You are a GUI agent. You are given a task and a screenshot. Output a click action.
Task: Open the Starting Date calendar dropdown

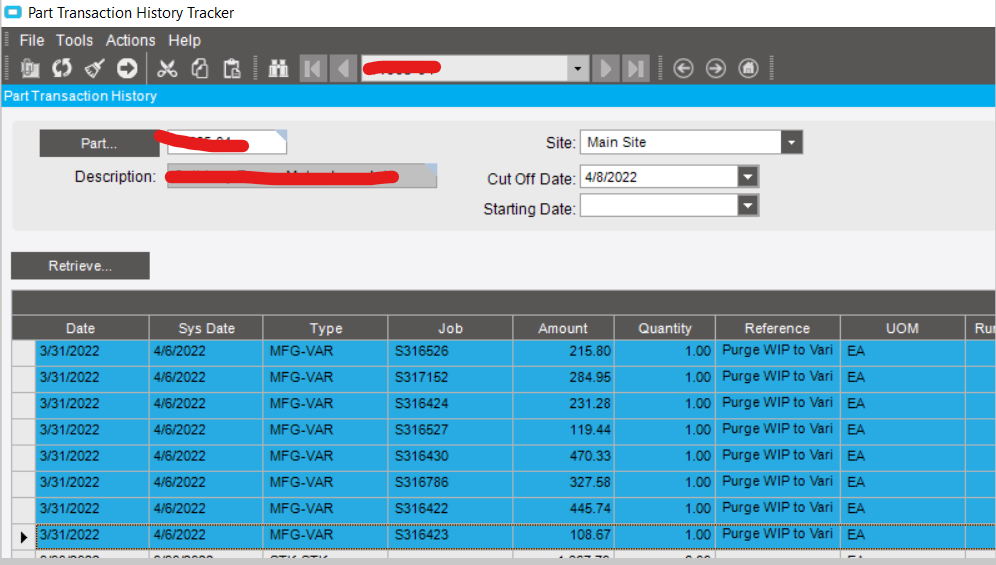748,205
